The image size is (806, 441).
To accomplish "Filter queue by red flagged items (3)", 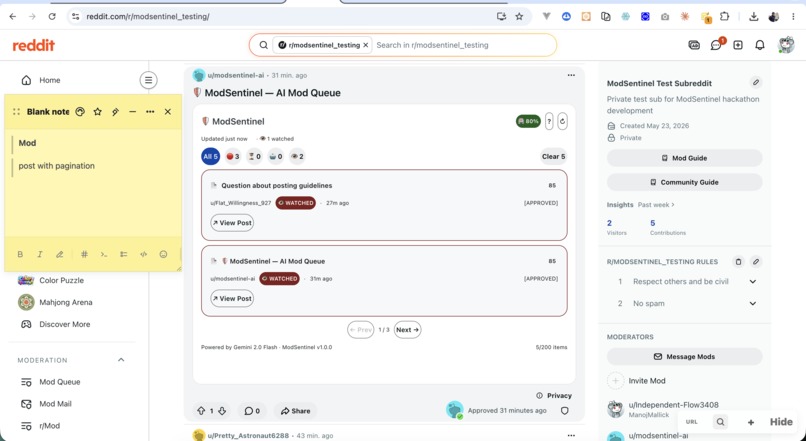I will pos(233,156).
